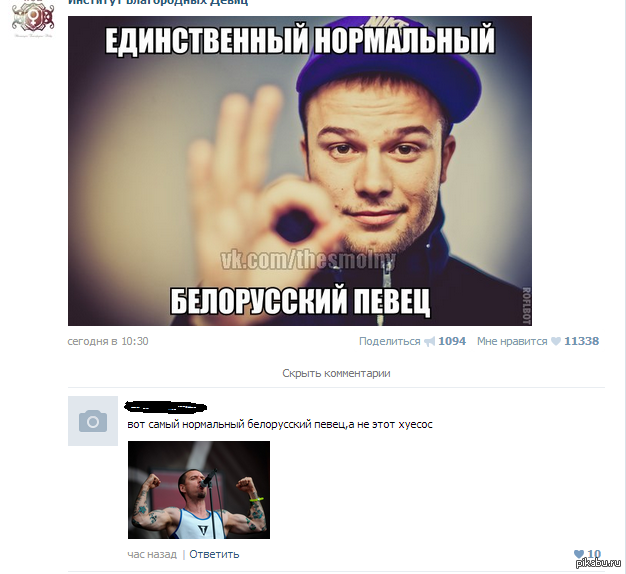The width and height of the screenshot is (626, 574).
Task: Click the megaphone share icon next to 1094
Action: (429, 342)
